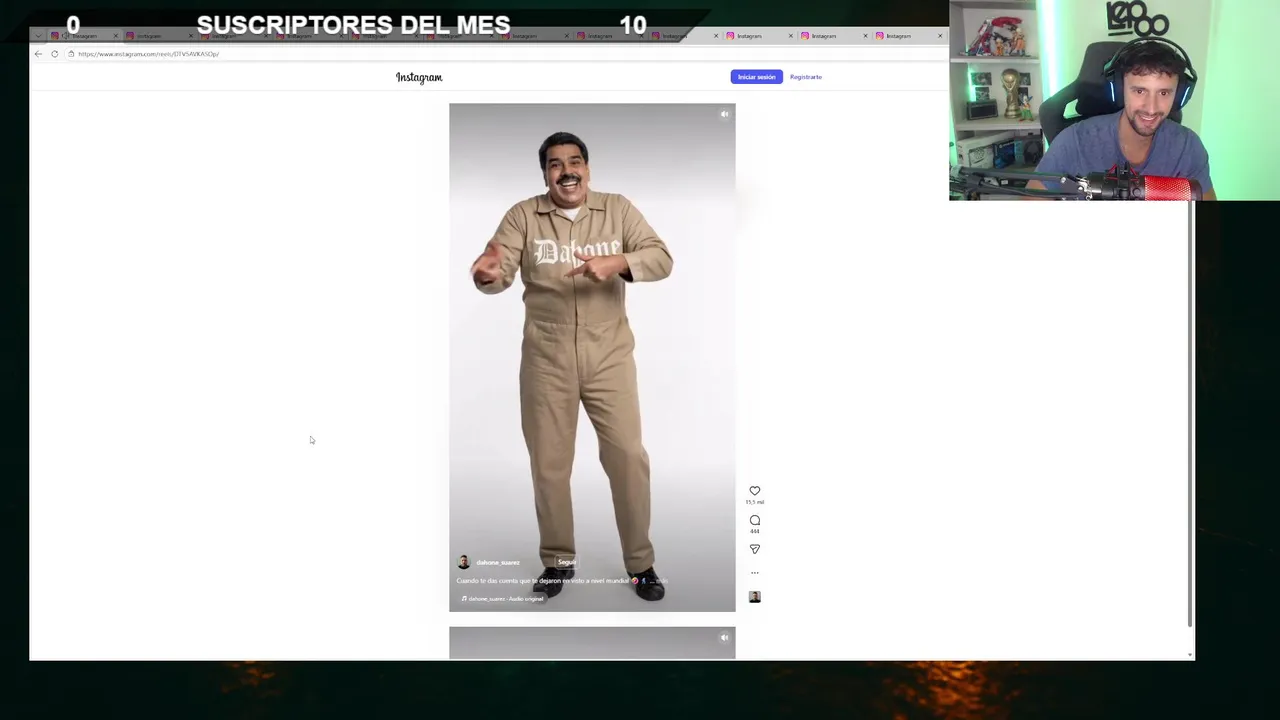Open dahone_suarez profile avatar on the reel
Image resolution: width=1280 pixels, height=720 pixels.
[463, 562]
